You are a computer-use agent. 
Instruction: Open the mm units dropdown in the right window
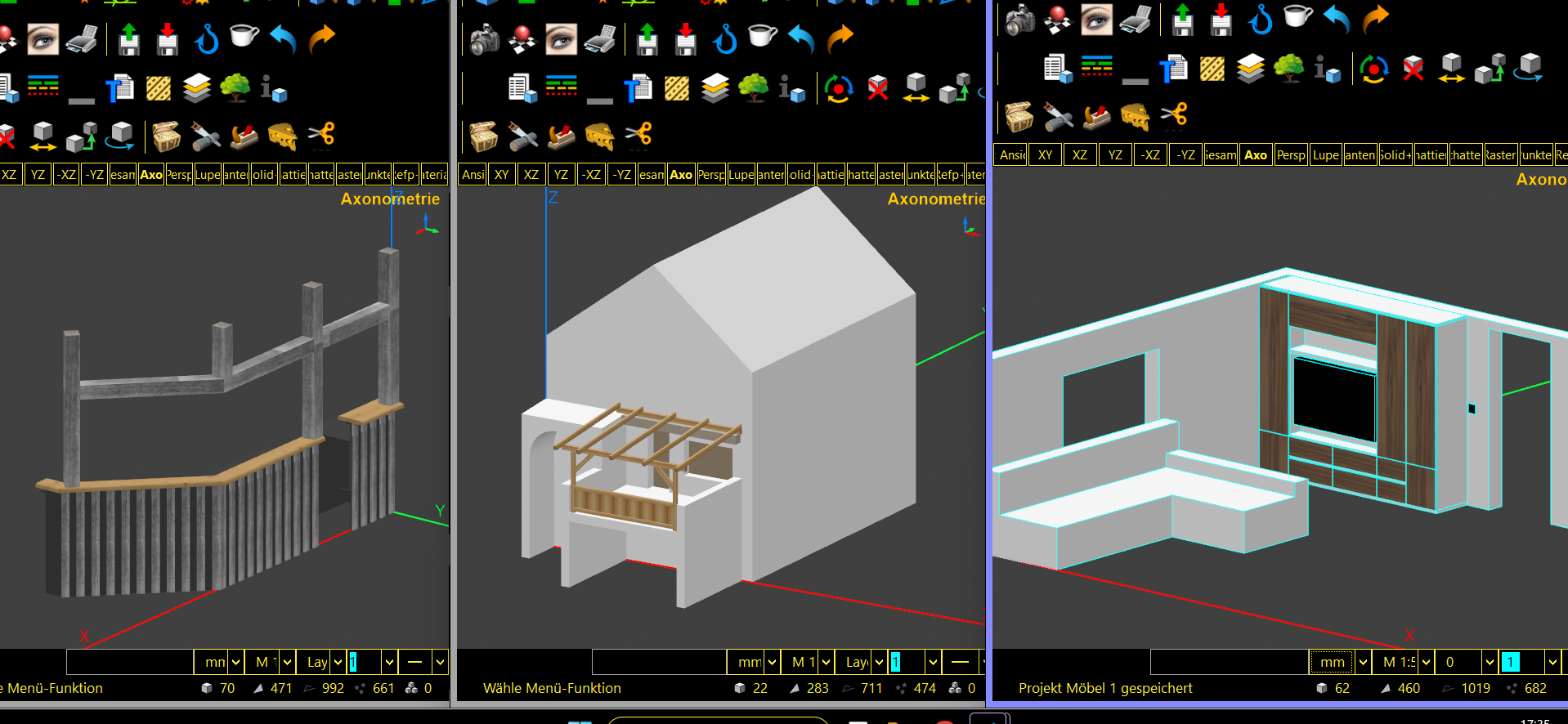click(x=1363, y=662)
